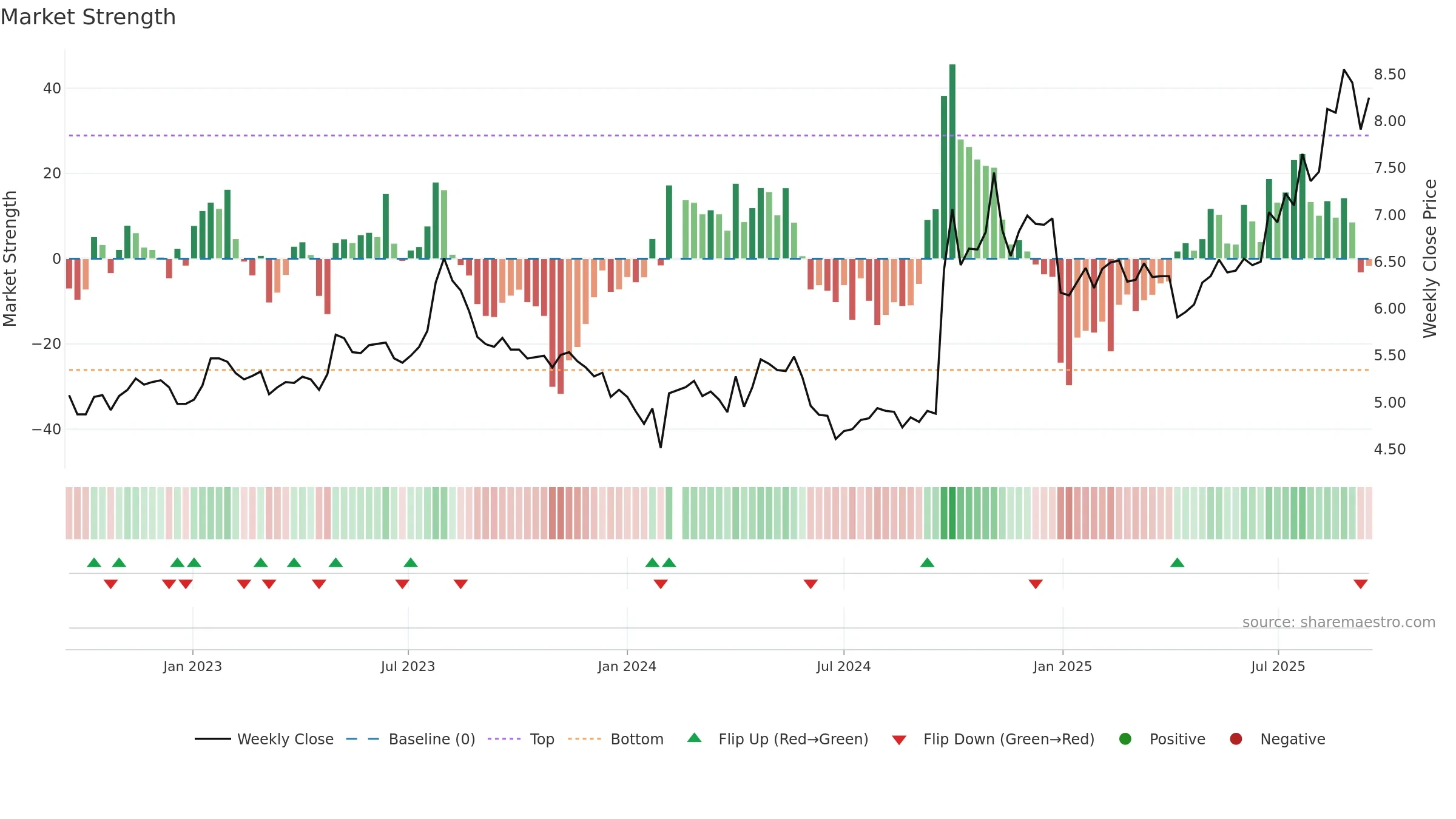Click the 'Jan 2023' x-axis label
Screen dimensions: 1456x819
click(192, 666)
